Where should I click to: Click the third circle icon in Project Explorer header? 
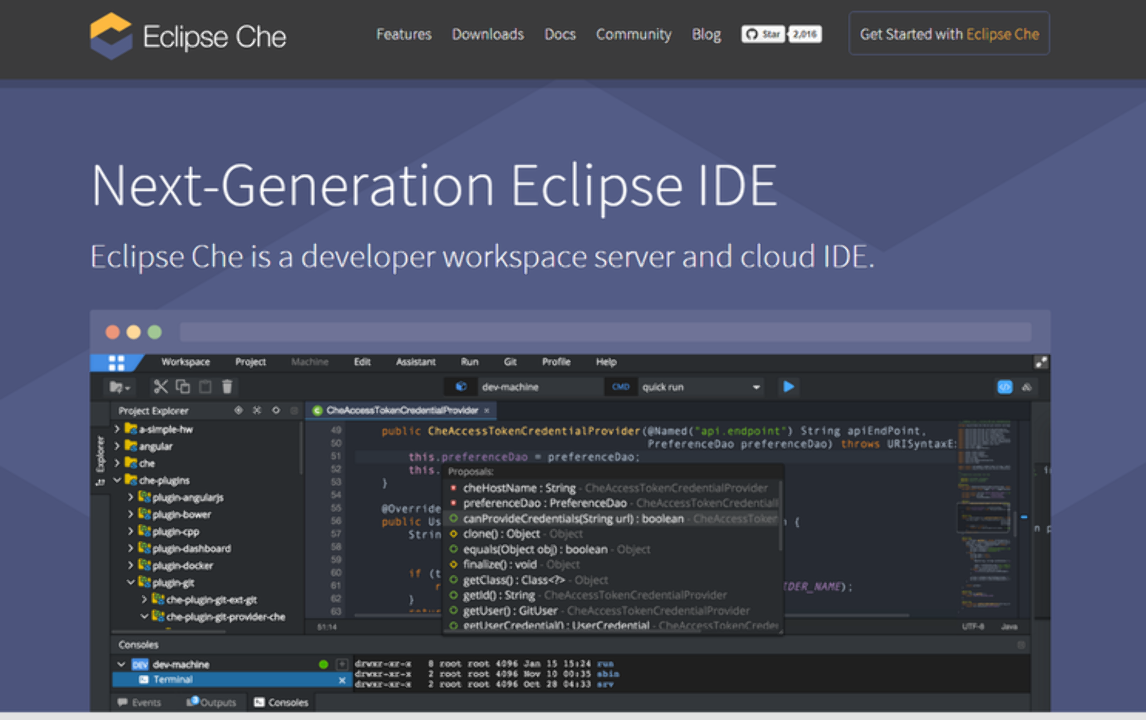click(x=276, y=411)
